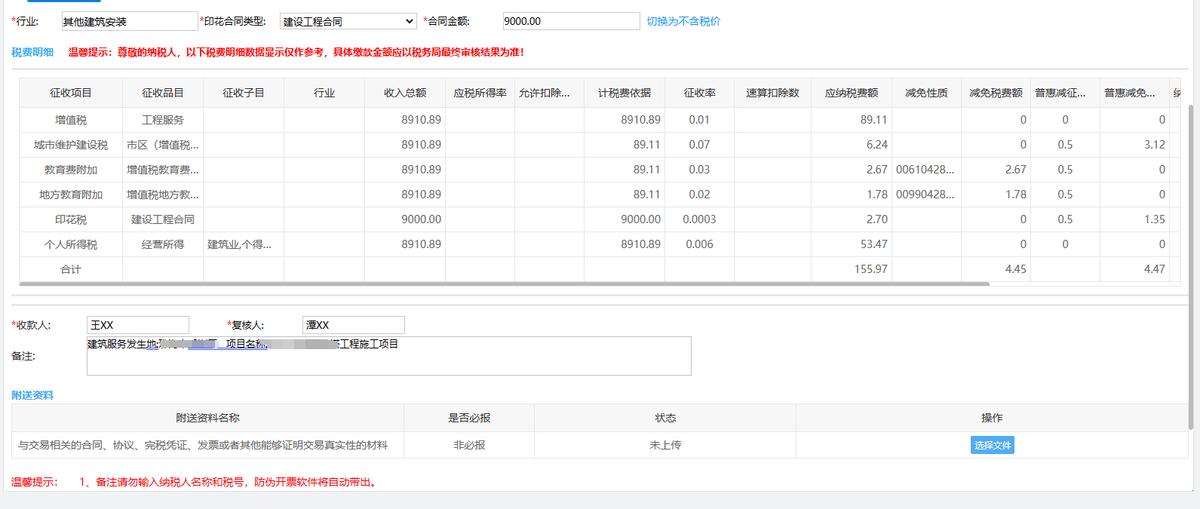Click the 00610428 减免性质 code cell

click(x=926, y=170)
